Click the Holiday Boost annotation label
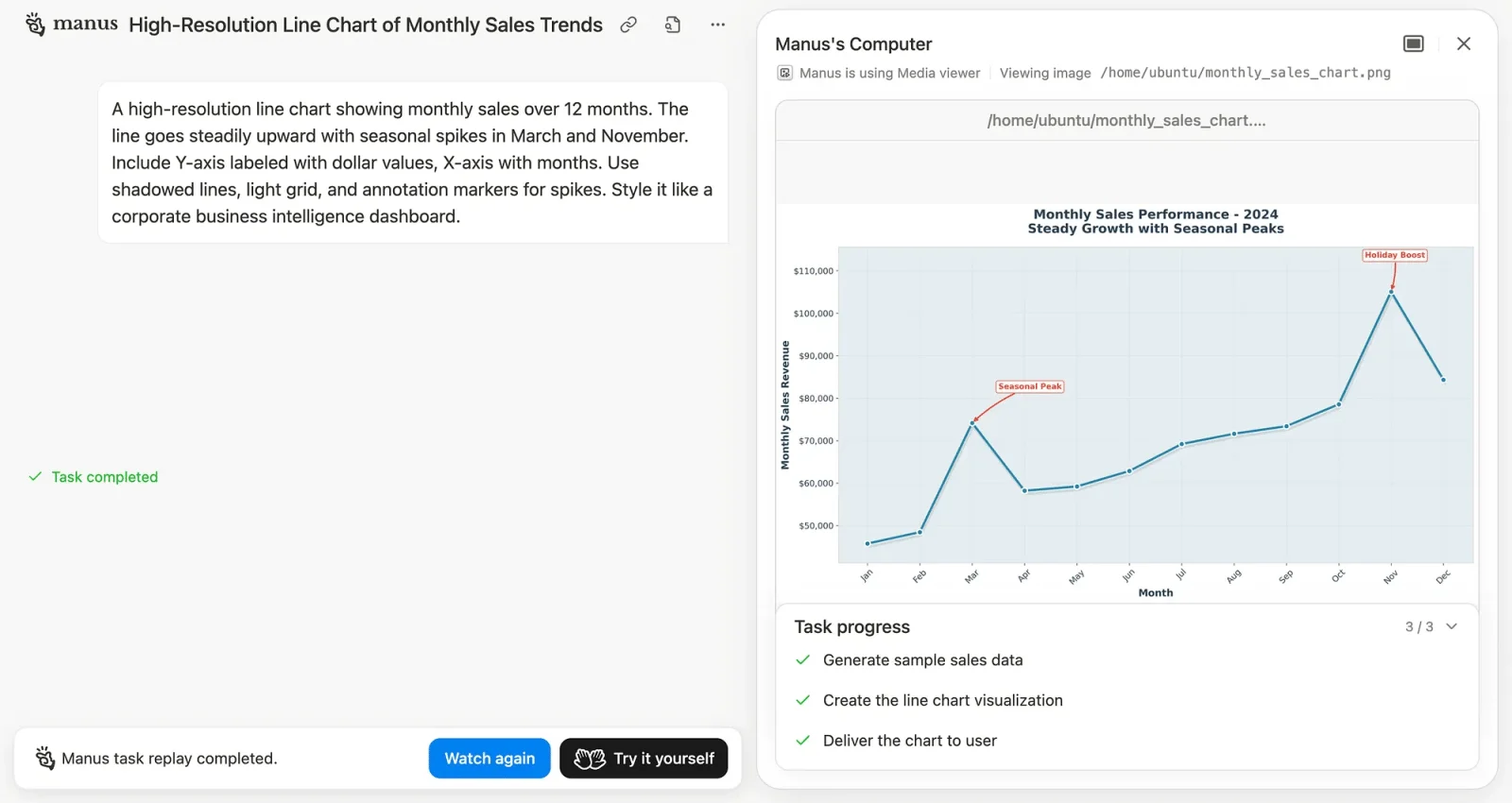This screenshot has height=803, width=1512. (1394, 255)
